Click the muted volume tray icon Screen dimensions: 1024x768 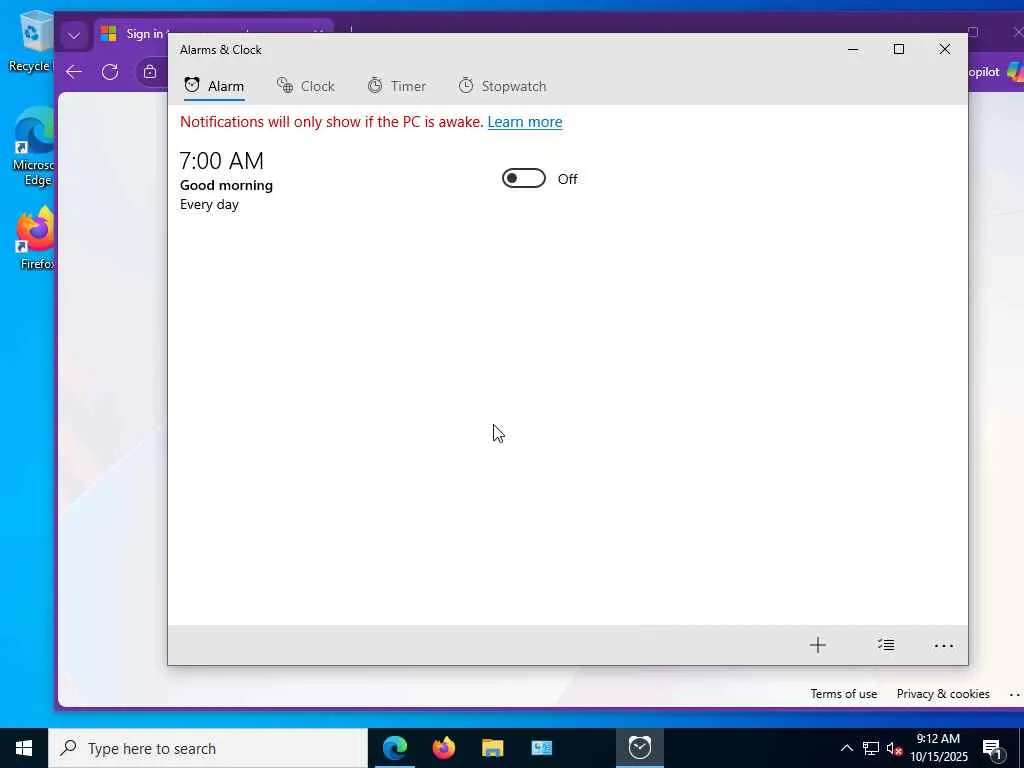[x=894, y=748]
